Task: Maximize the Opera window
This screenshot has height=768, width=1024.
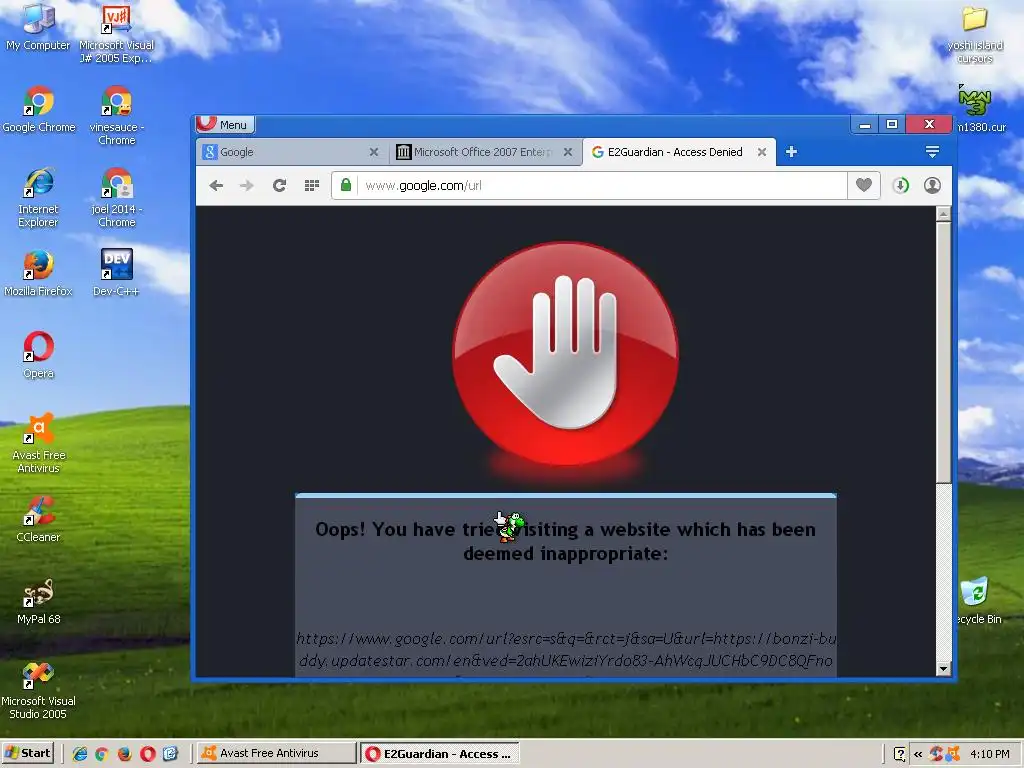Action: 891,124
